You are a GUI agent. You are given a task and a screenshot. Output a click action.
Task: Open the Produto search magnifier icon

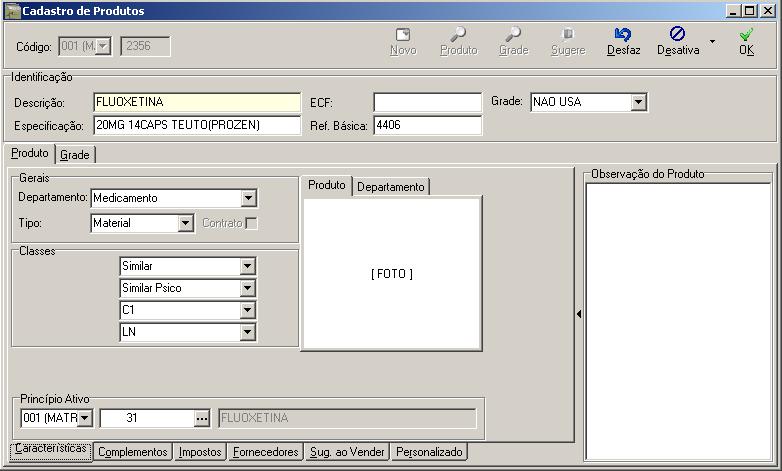458,34
